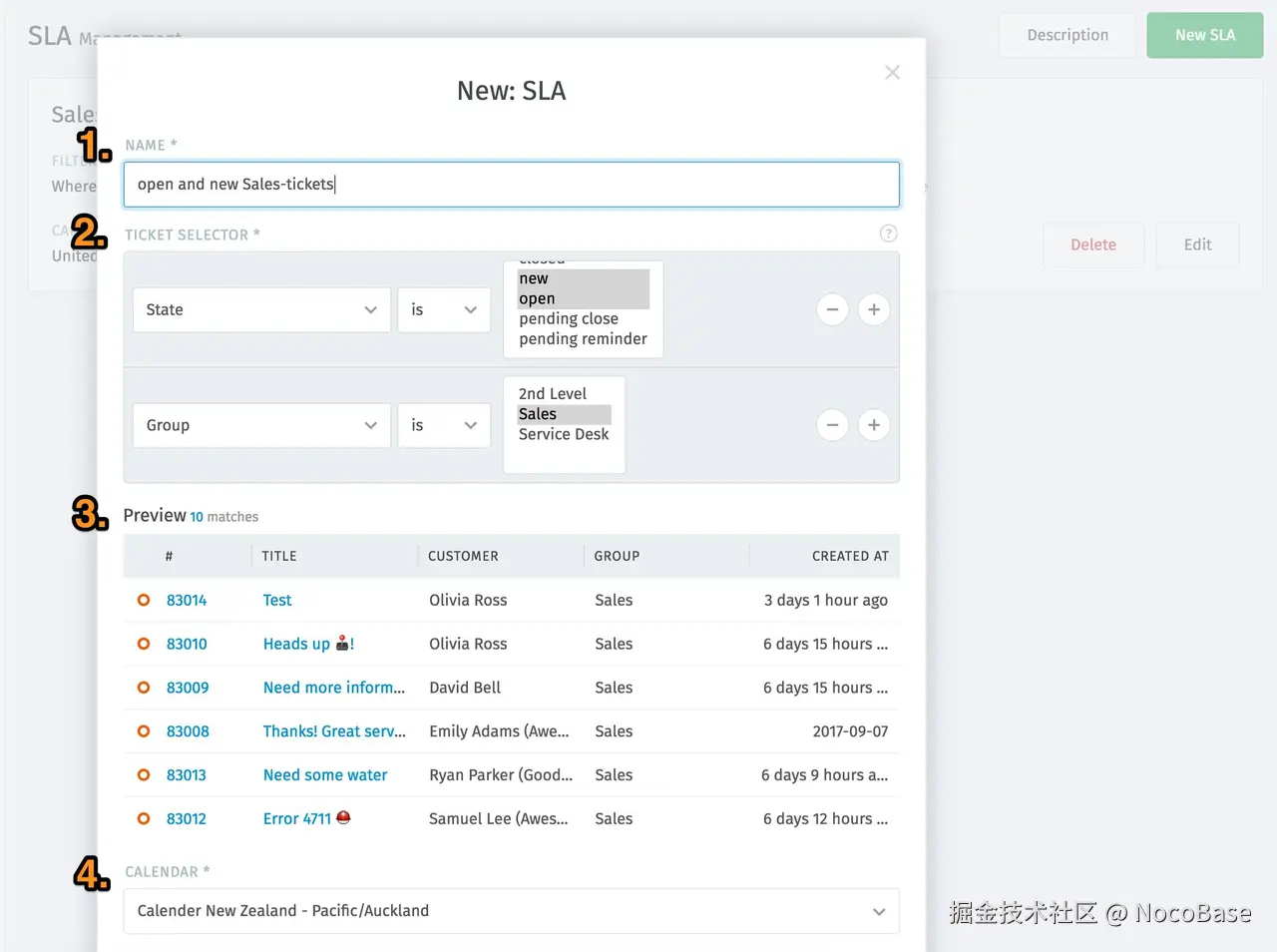Click Delete on the background SLA card
Screen dimensions: 1277x952
1093,244
